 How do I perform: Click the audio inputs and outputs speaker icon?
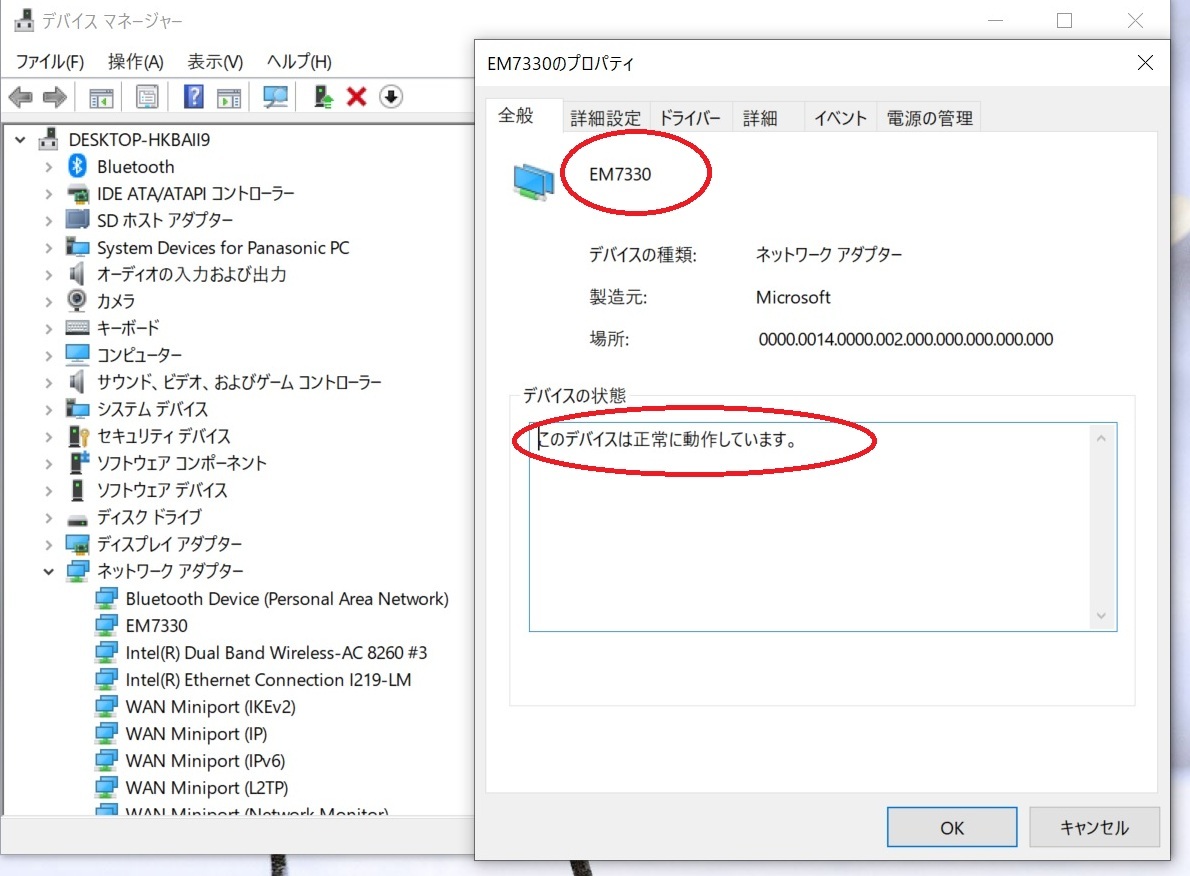[x=77, y=273]
